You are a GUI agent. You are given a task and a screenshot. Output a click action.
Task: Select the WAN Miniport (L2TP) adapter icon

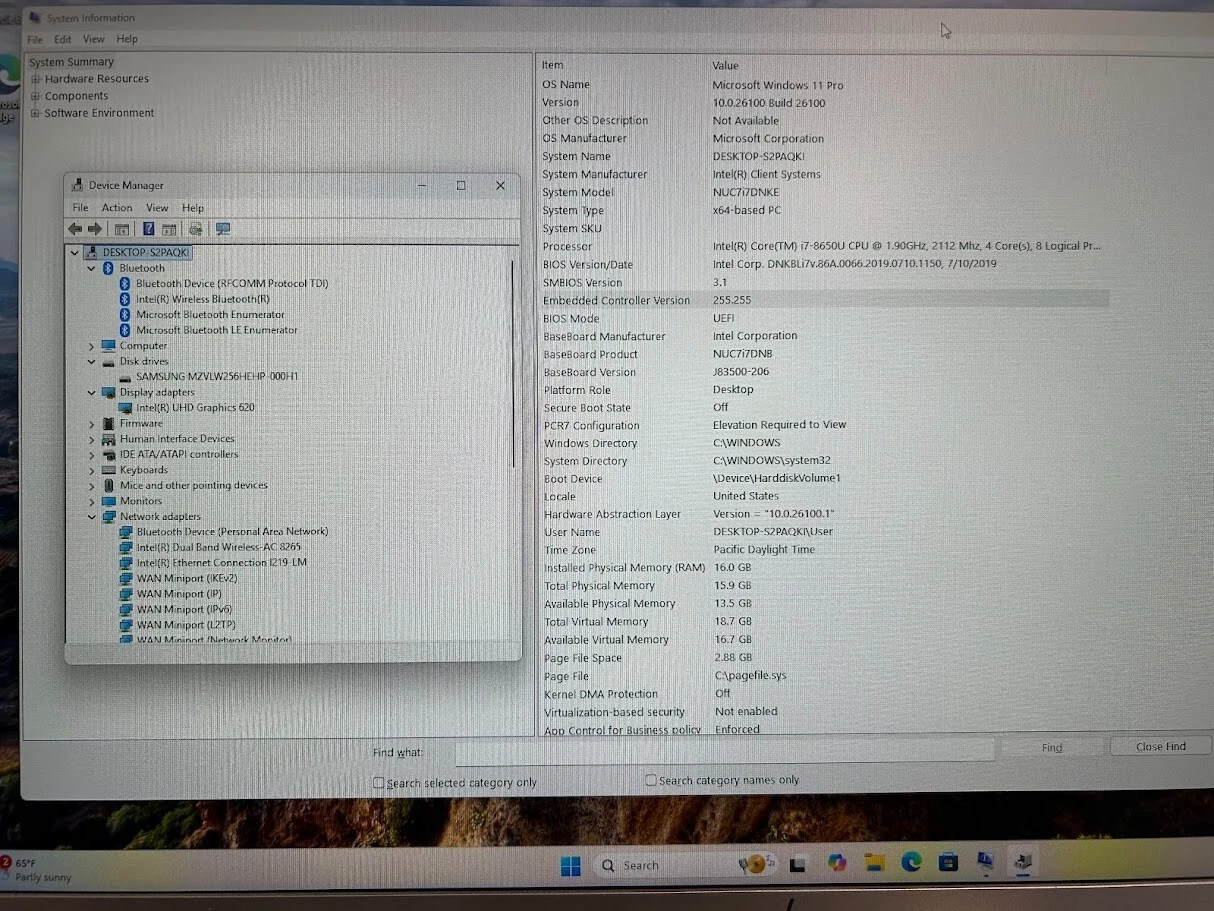125,625
